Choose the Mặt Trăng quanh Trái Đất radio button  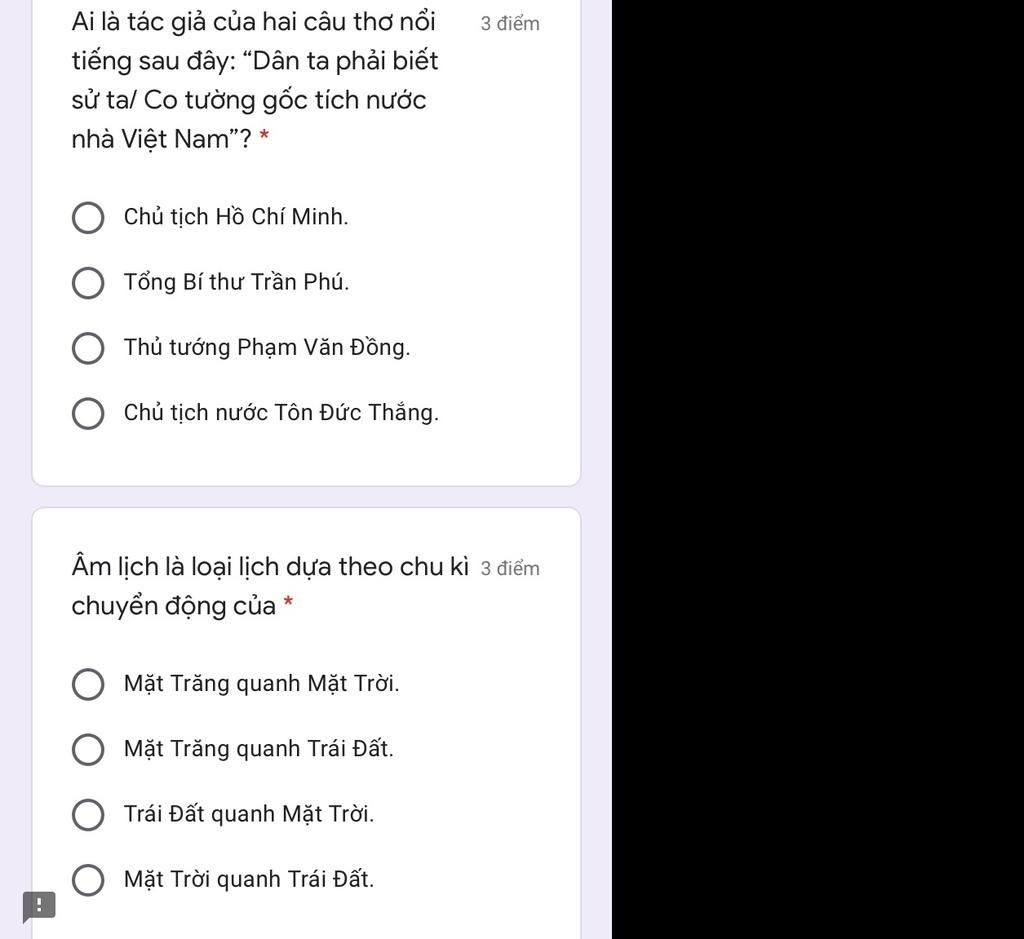pos(88,750)
